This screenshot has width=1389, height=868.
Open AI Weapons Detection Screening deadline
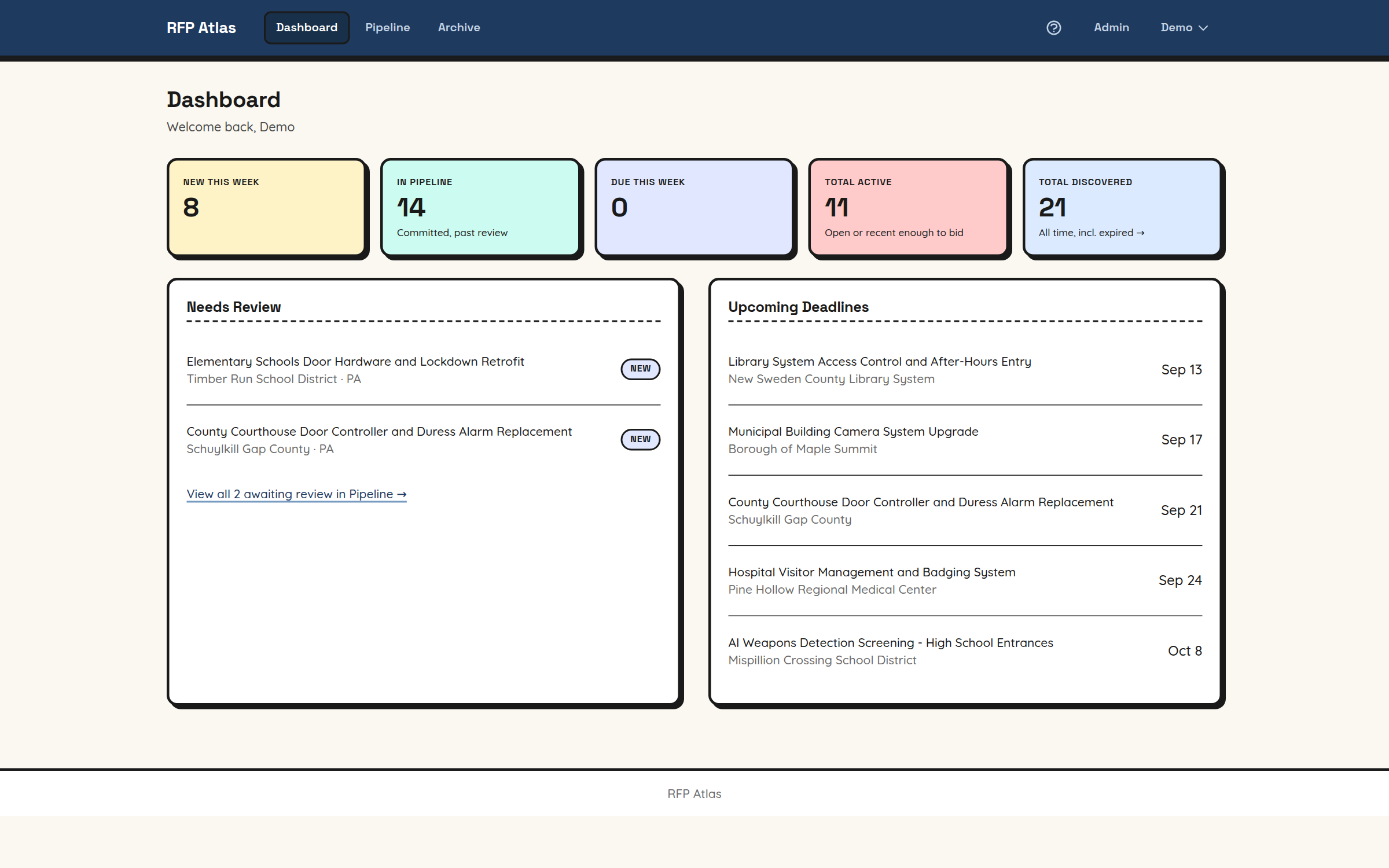pyautogui.click(x=965, y=651)
